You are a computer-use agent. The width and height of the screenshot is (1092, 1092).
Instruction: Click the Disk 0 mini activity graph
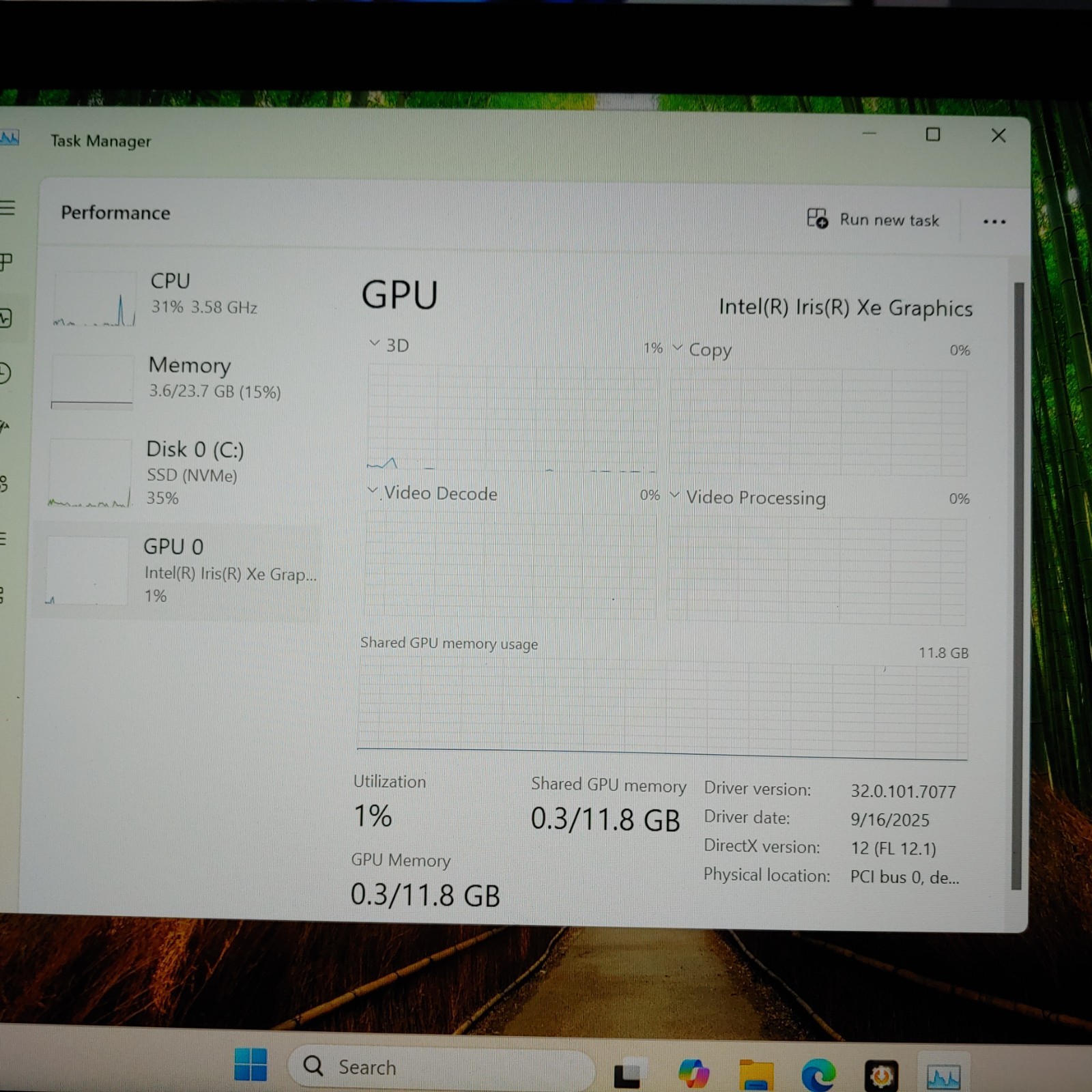point(90,474)
